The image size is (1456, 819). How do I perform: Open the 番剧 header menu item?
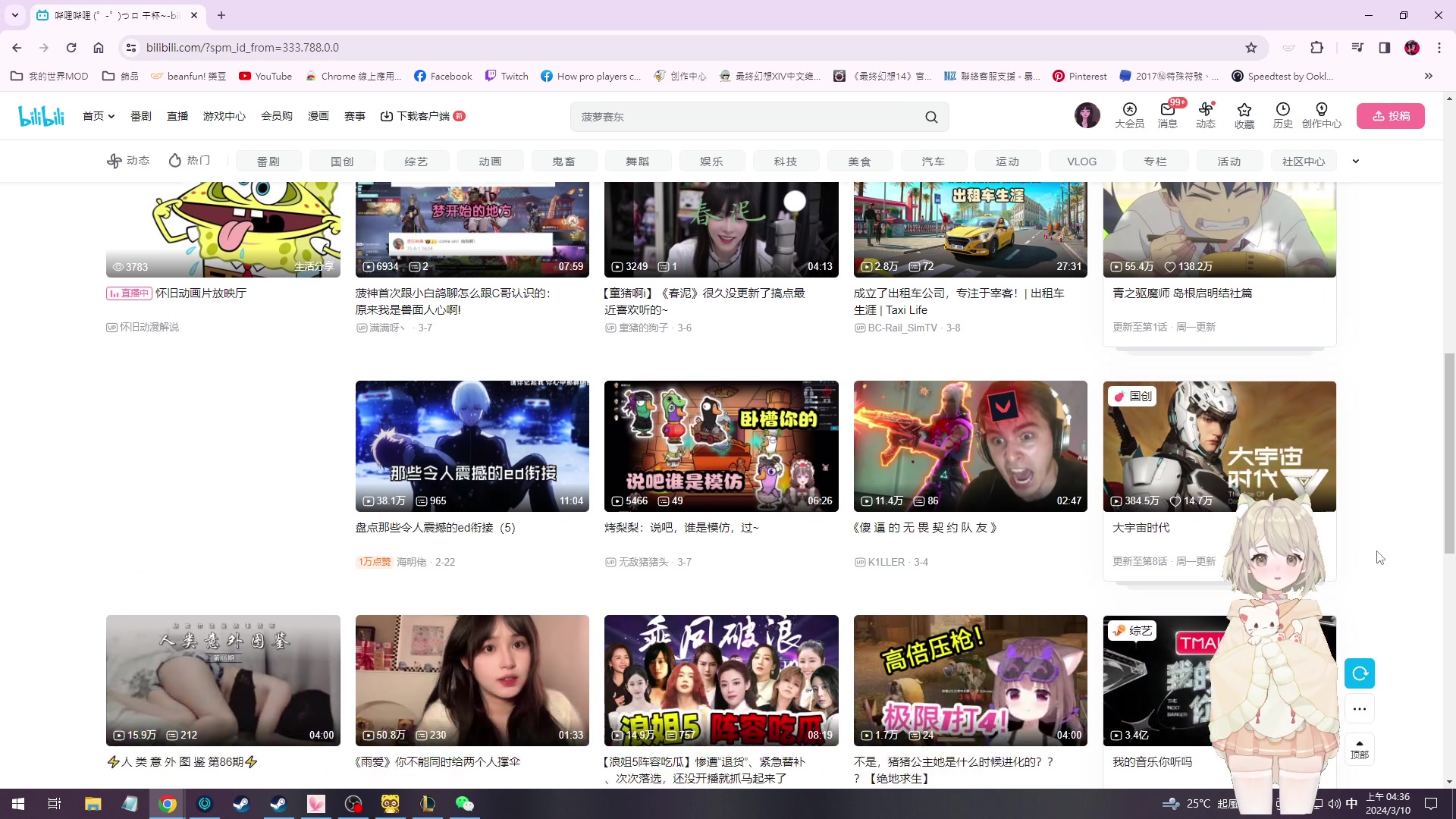tap(141, 116)
